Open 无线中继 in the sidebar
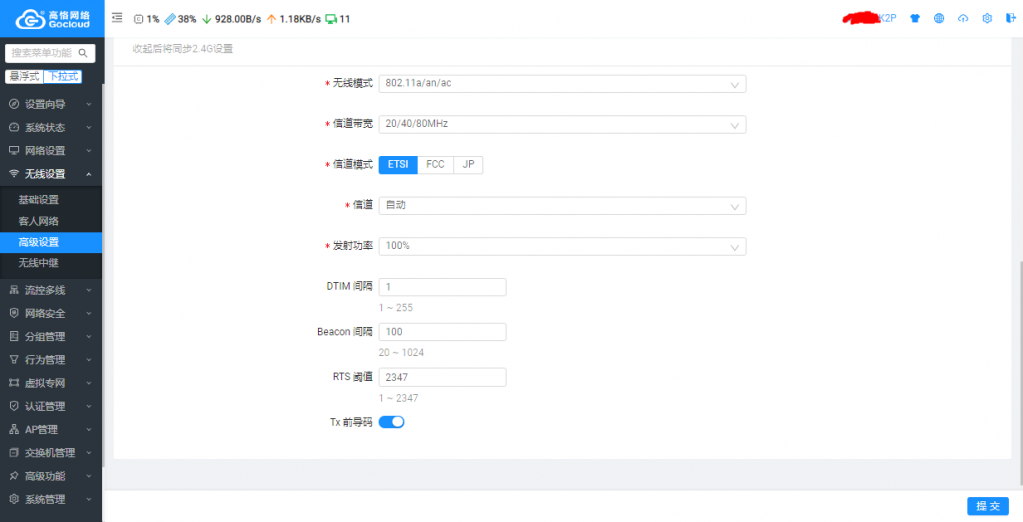1023x522 pixels. [x=39, y=263]
